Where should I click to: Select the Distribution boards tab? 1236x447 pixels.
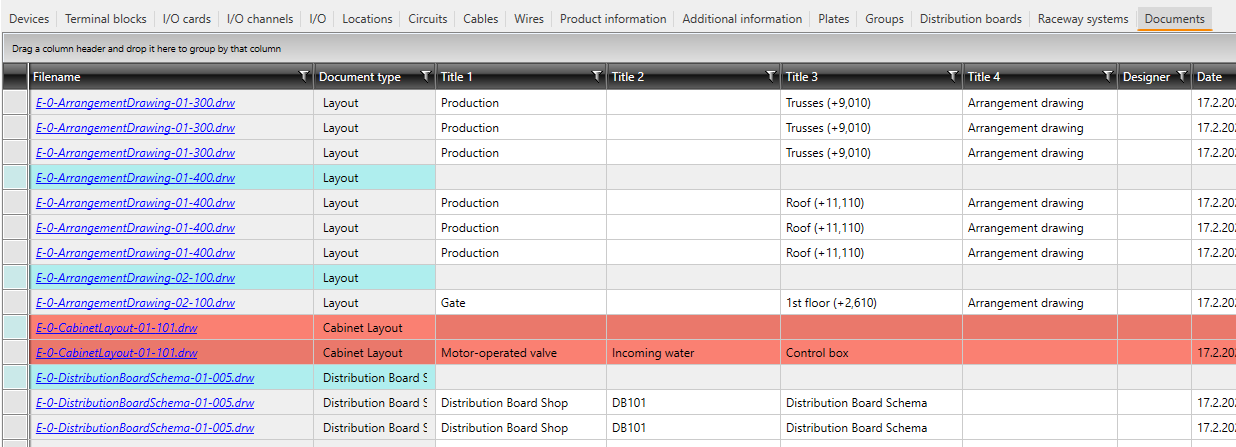pos(970,19)
